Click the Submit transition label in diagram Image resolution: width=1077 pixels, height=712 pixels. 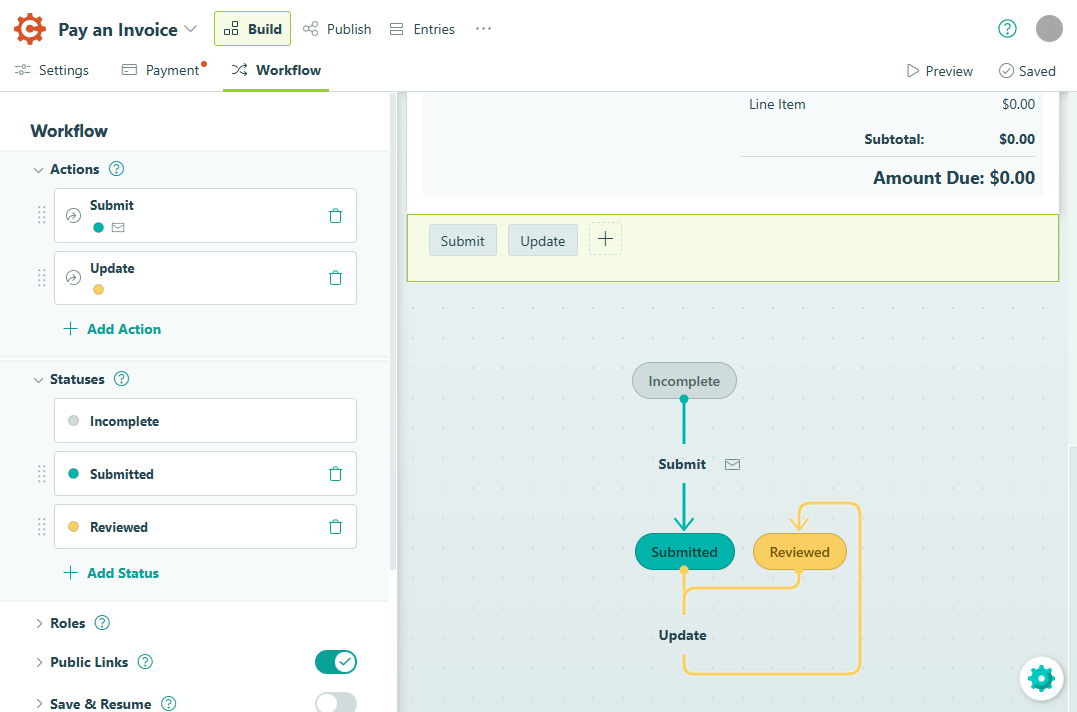(681, 464)
